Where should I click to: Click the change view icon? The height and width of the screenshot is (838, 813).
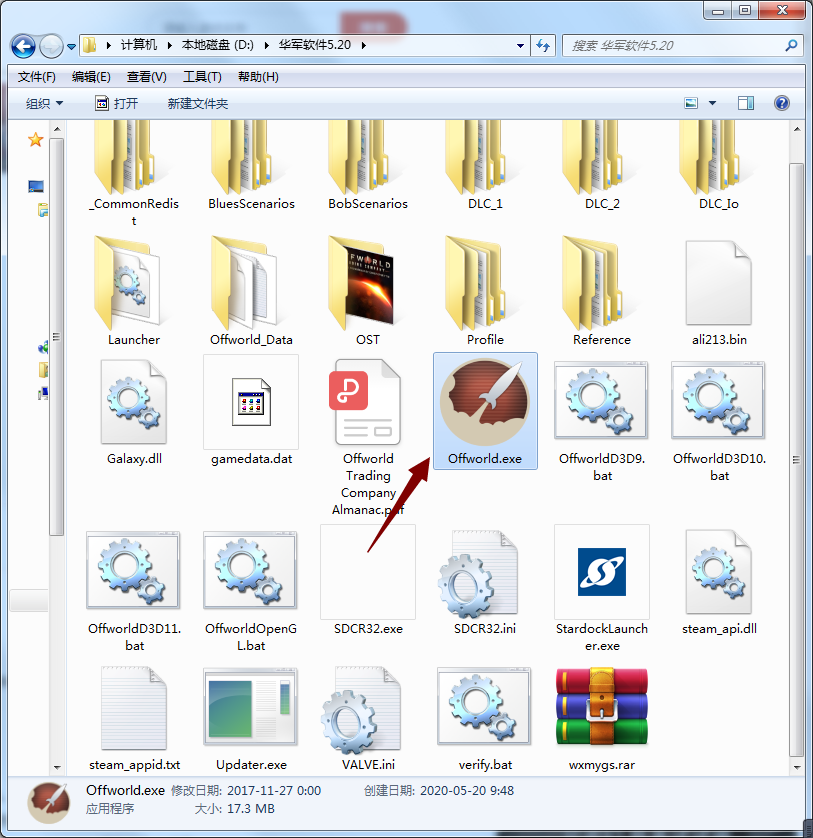[691, 103]
